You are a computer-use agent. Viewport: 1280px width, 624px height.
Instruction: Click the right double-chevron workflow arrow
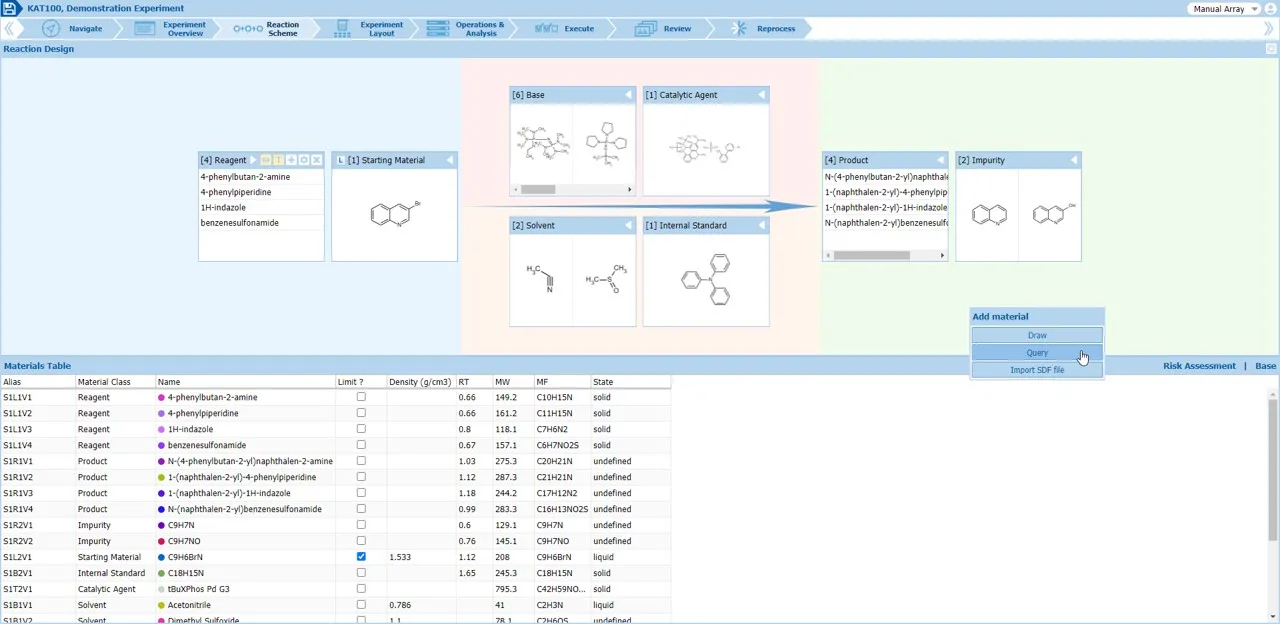1269,29
